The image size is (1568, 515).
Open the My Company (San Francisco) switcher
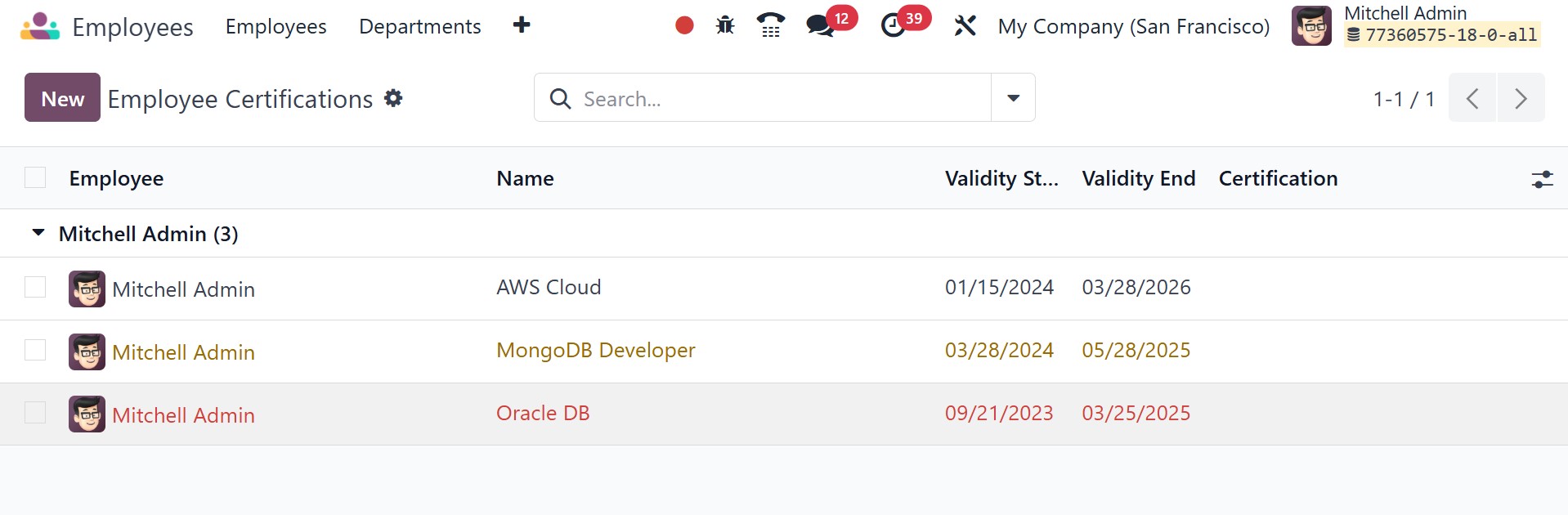[1133, 26]
